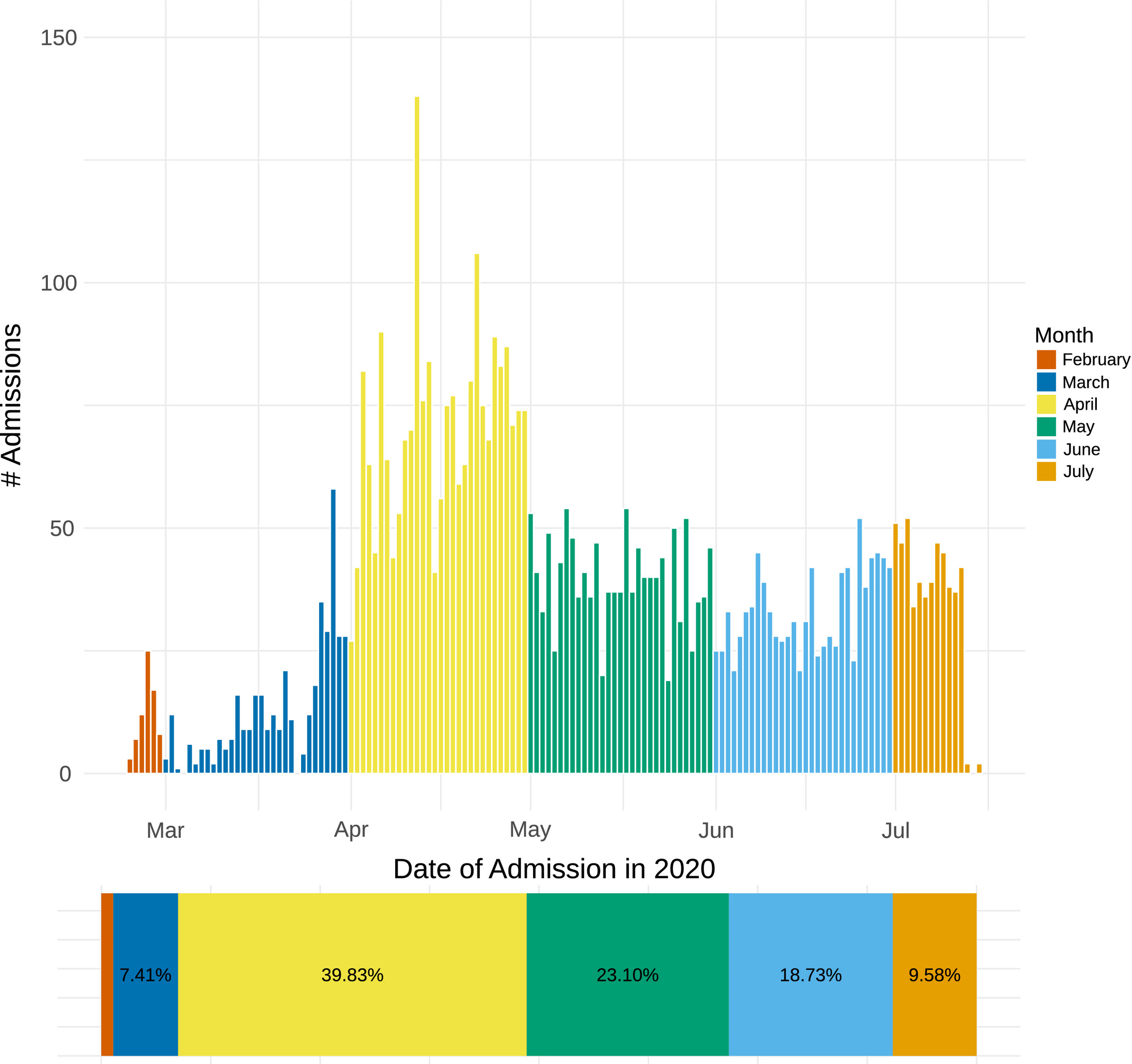Click the Apr x-axis label
The height and width of the screenshot is (1064, 1132).
tap(351, 830)
